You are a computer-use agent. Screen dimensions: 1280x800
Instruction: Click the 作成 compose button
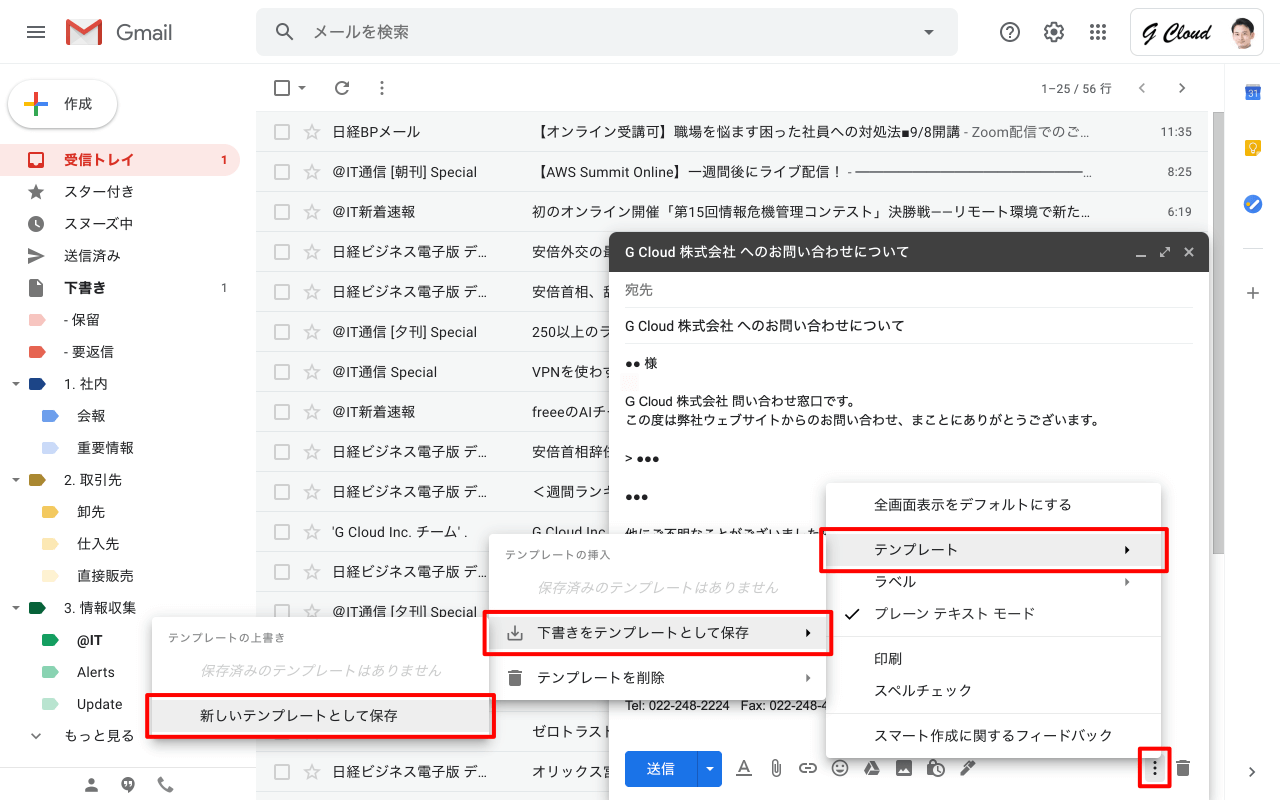pyautogui.click(x=63, y=104)
